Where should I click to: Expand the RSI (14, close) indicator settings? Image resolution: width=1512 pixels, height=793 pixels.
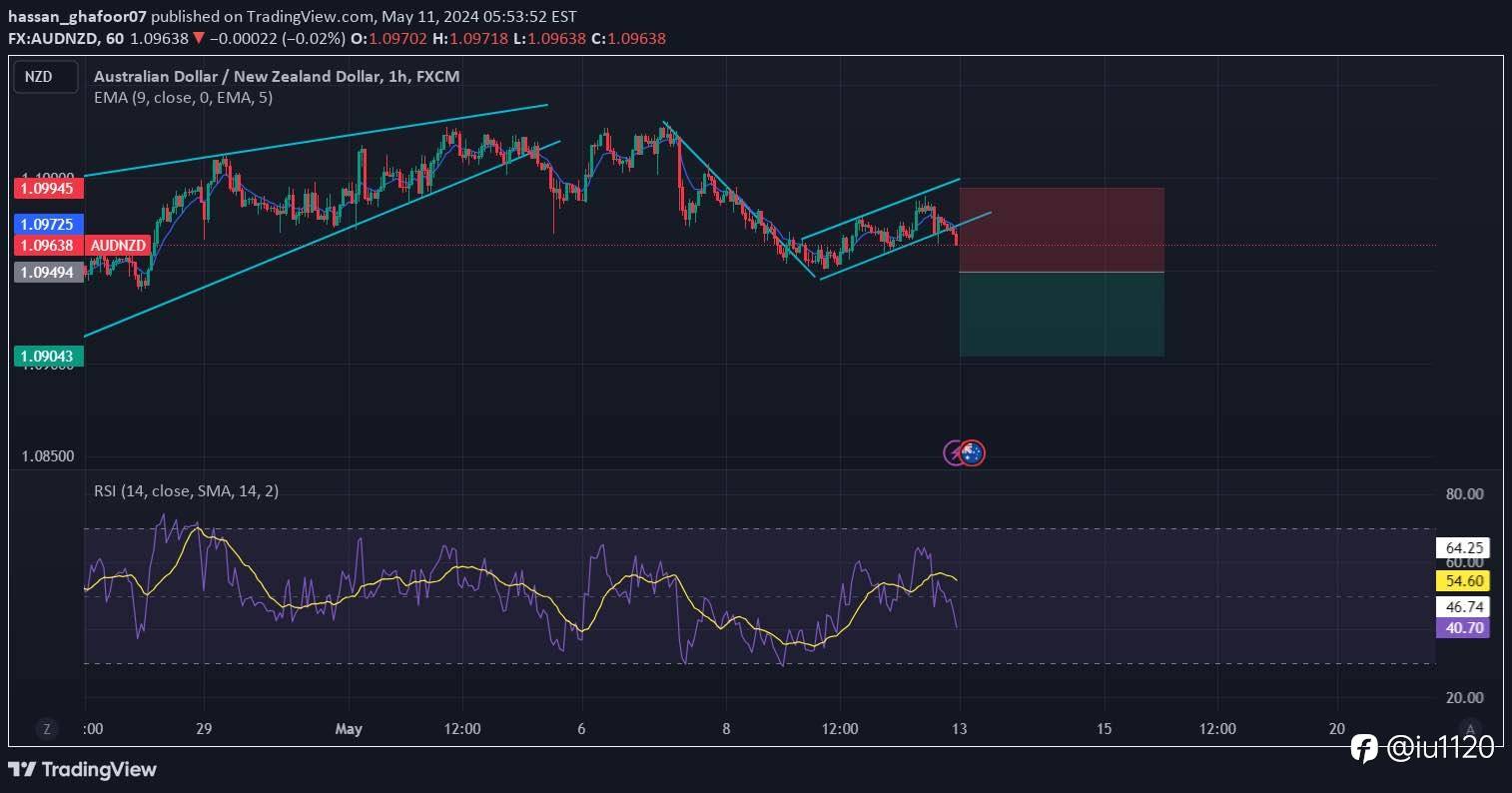coord(185,490)
